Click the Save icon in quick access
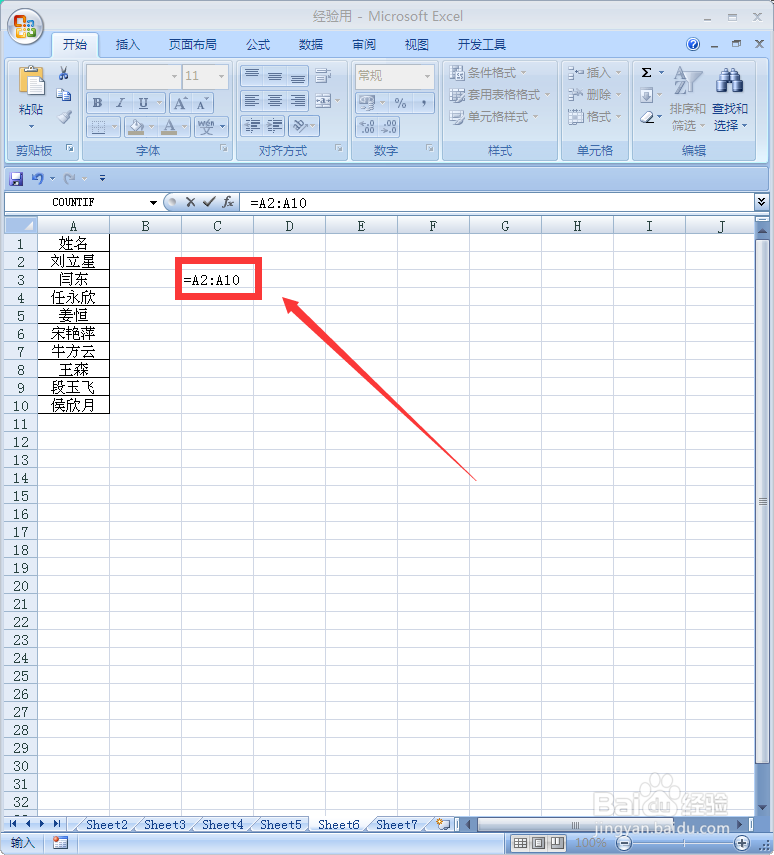 pyautogui.click(x=16, y=178)
